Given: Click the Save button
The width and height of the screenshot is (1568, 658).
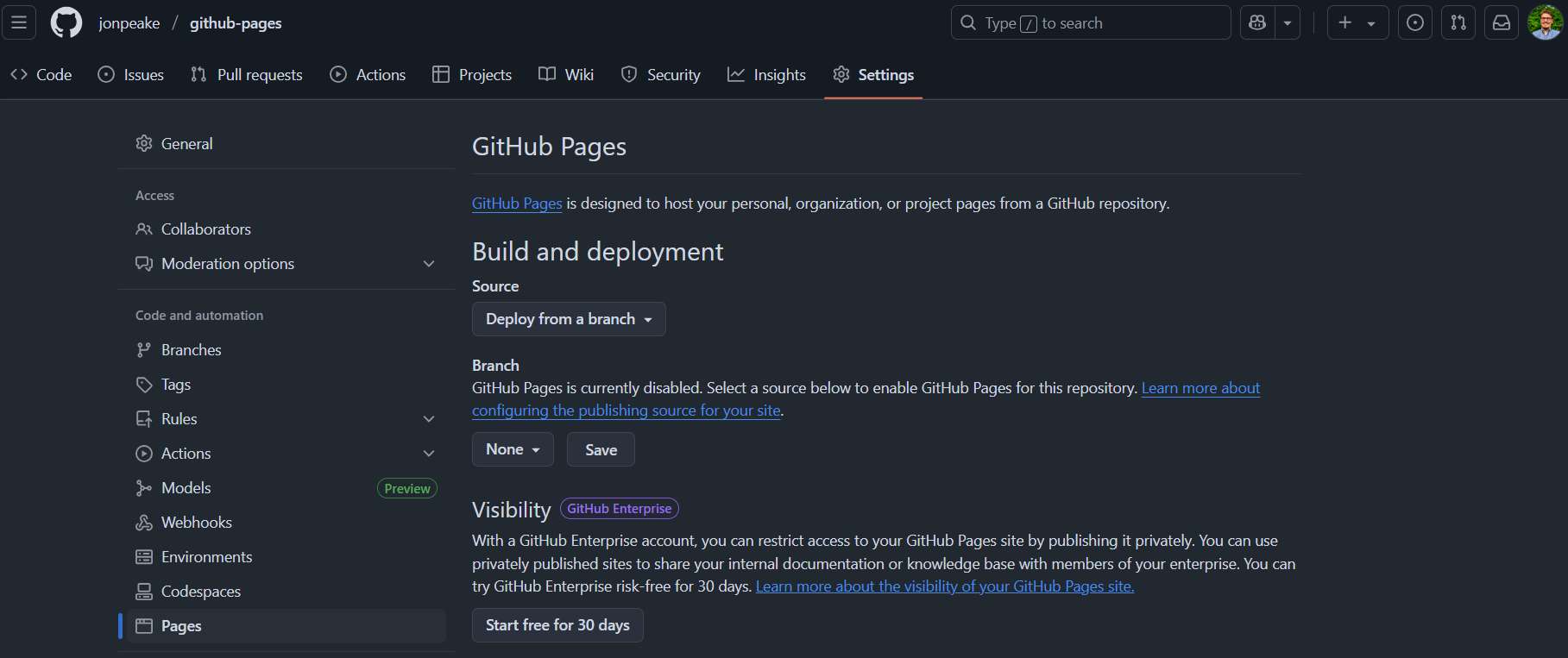Looking at the screenshot, I should point(601,449).
